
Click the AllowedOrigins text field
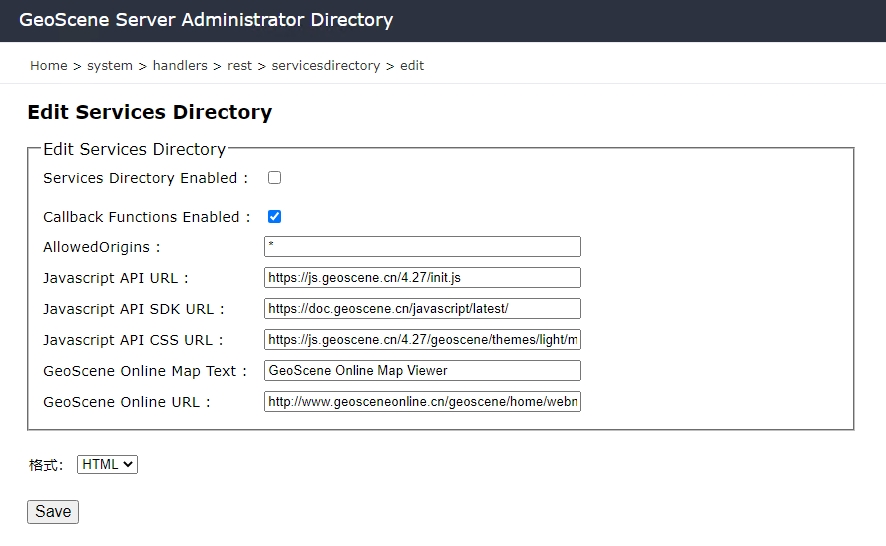(x=422, y=247)
